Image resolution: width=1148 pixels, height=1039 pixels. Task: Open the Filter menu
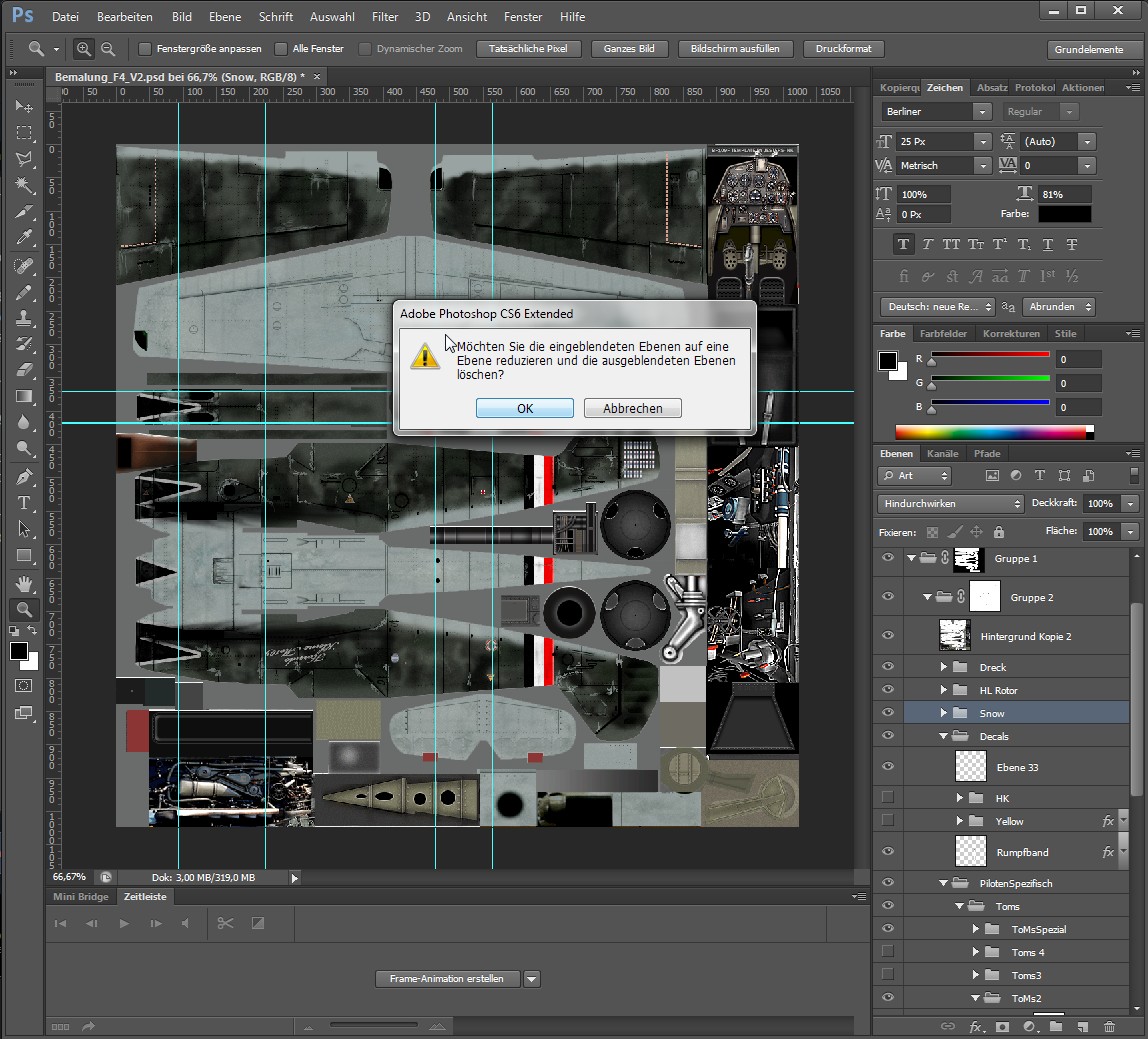click(x=385, y=17)
